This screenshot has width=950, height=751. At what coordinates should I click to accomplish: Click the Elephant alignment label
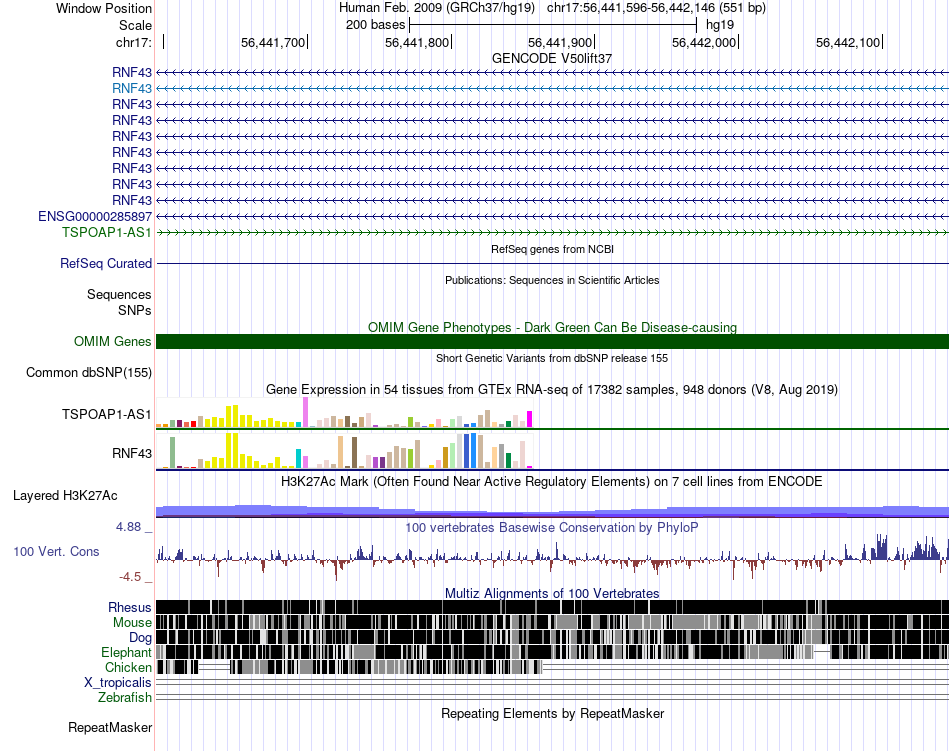[x=126, y=652]
